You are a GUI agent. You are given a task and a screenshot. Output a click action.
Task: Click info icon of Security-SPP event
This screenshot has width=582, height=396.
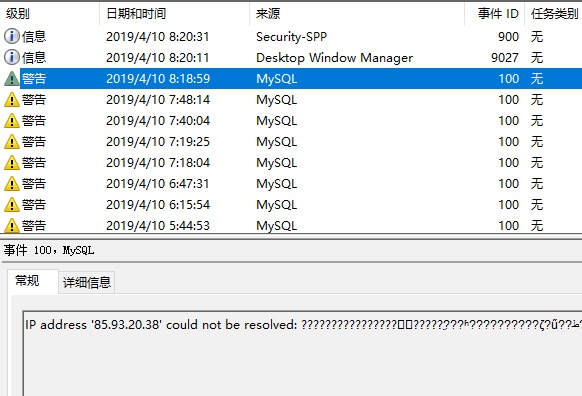coord(12,36)
